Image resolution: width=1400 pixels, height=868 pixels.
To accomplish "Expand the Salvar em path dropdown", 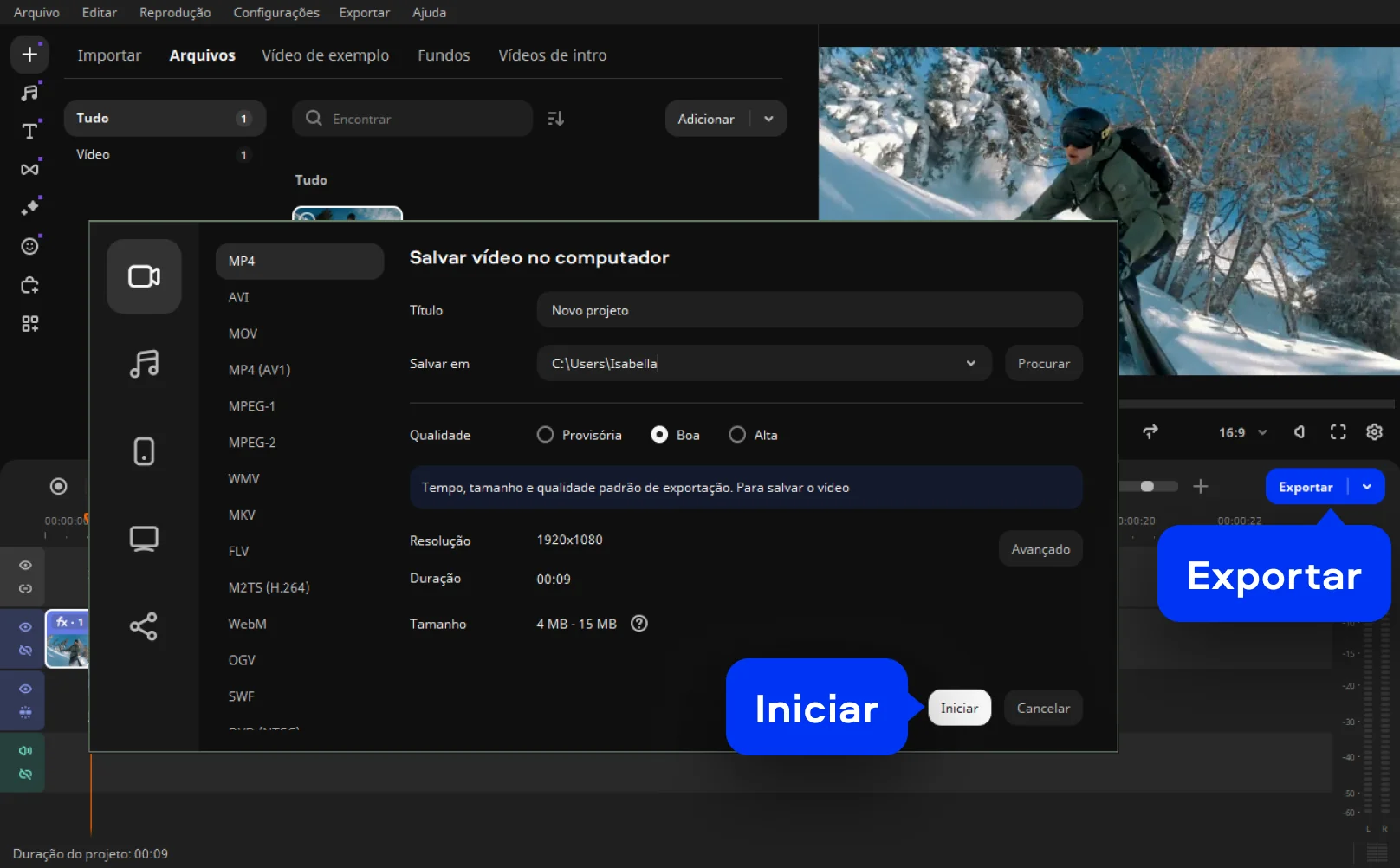I will pyautogui.click(x=970, y=364).
